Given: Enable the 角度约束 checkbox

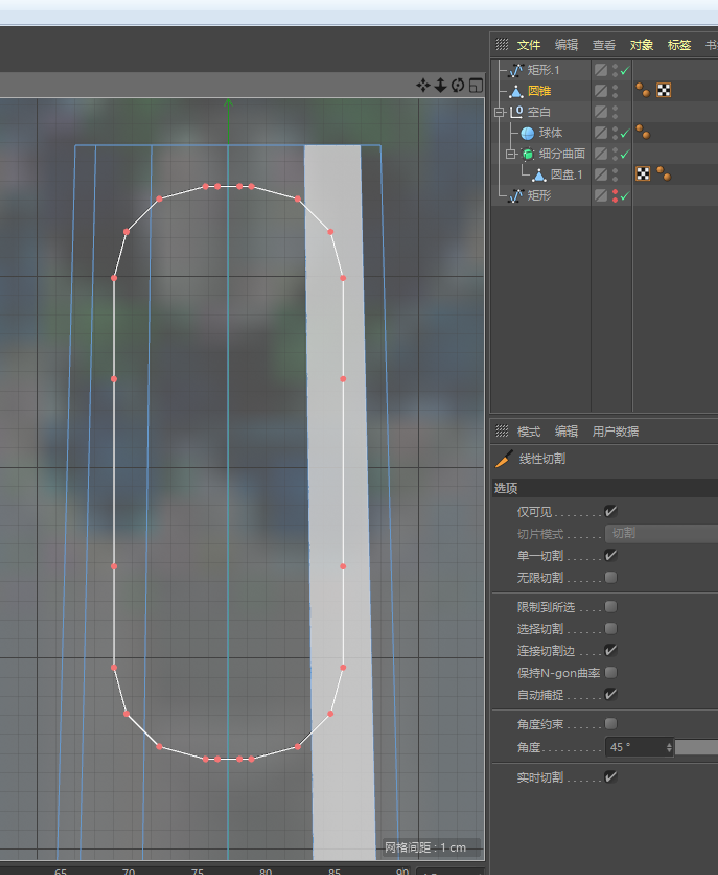Looking at the screenshot, I should (x=611, y=723).
